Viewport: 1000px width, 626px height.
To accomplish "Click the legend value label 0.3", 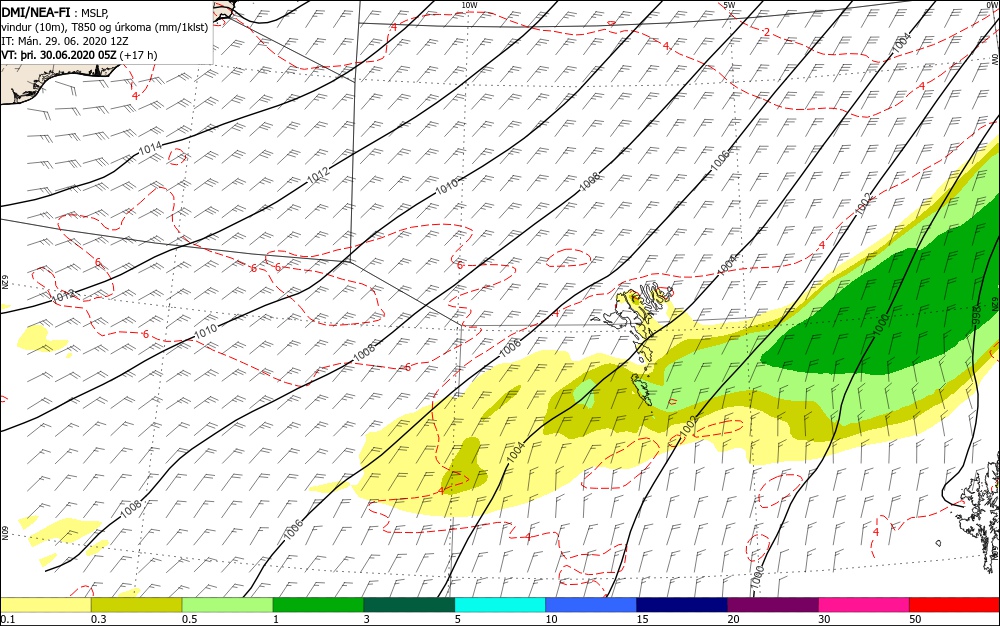I will [x=99, y=619].
